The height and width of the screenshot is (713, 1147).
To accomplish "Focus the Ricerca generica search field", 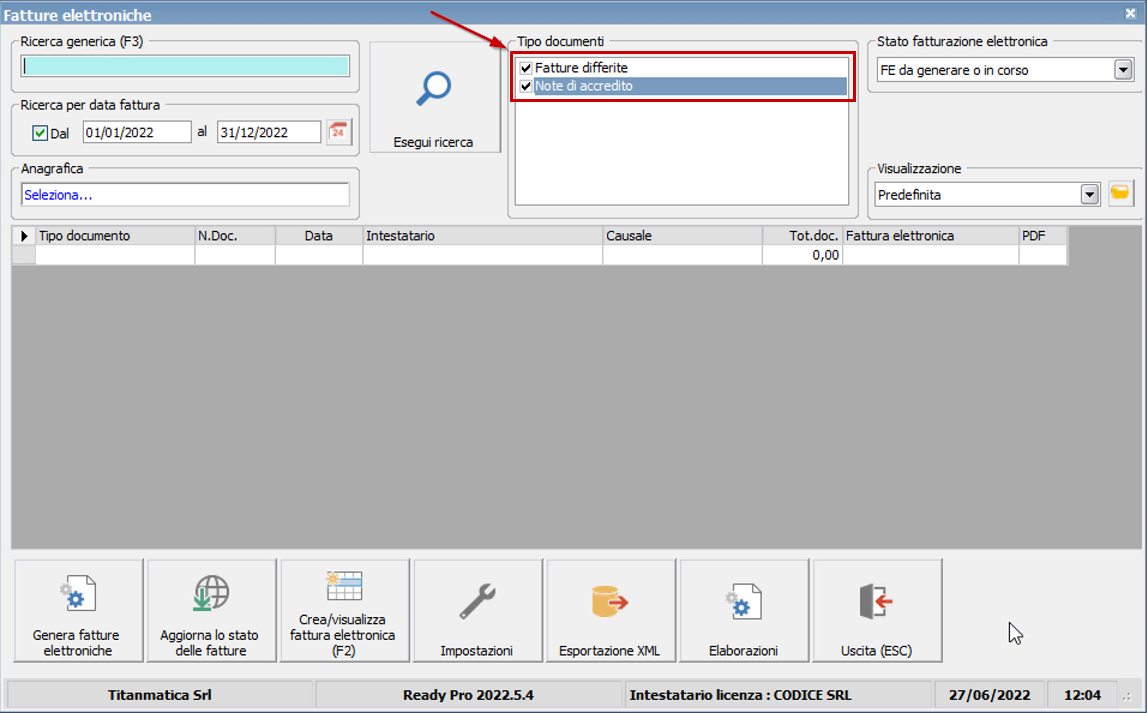I will pos(185,66).
